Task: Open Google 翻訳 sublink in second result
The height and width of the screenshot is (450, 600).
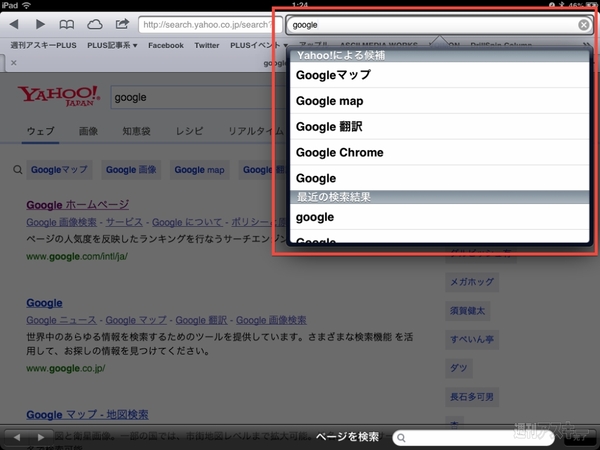Action: (x=201, y=320)
